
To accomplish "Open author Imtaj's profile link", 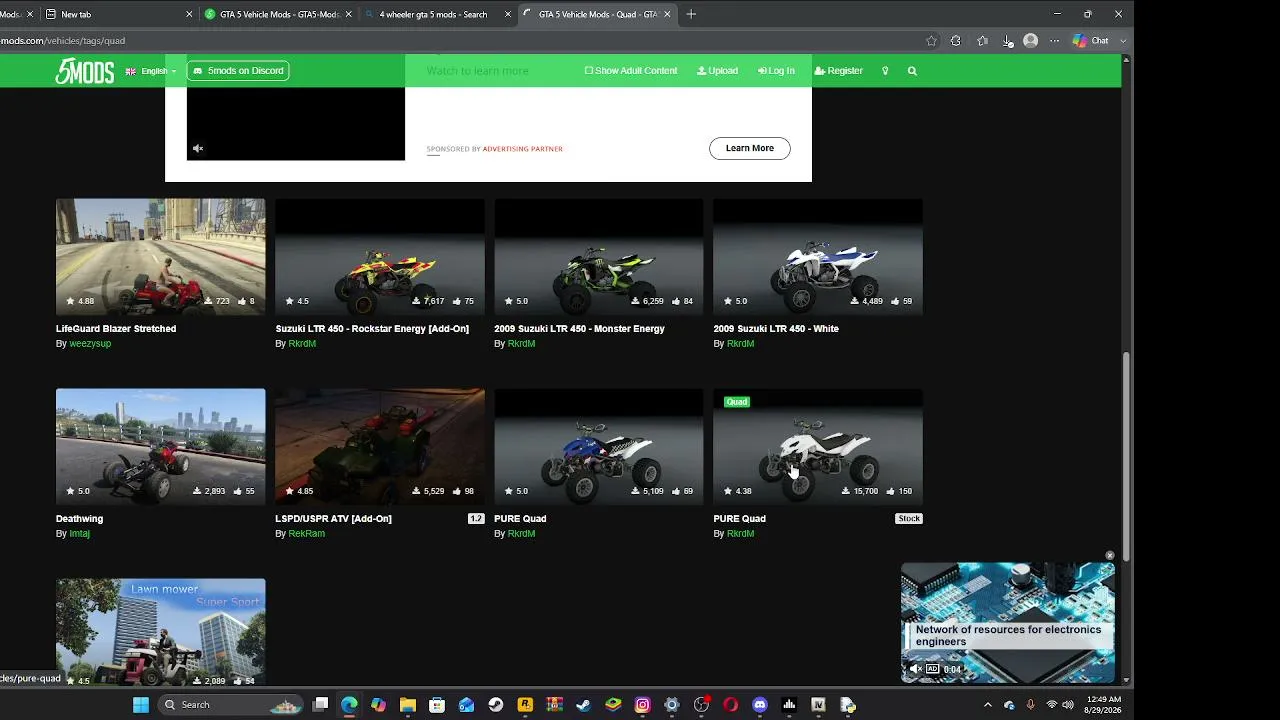I will (79, 534).
